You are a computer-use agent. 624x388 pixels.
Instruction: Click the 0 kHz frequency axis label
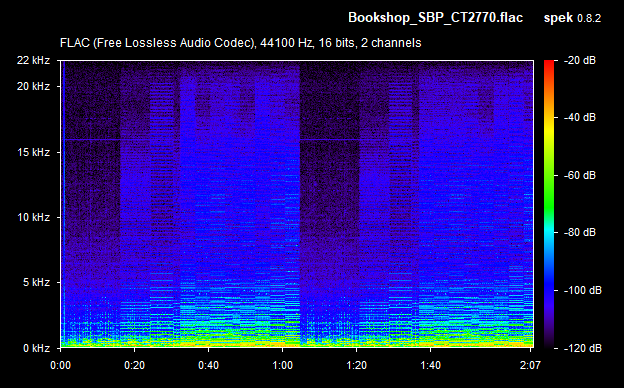tap(36, 349)
